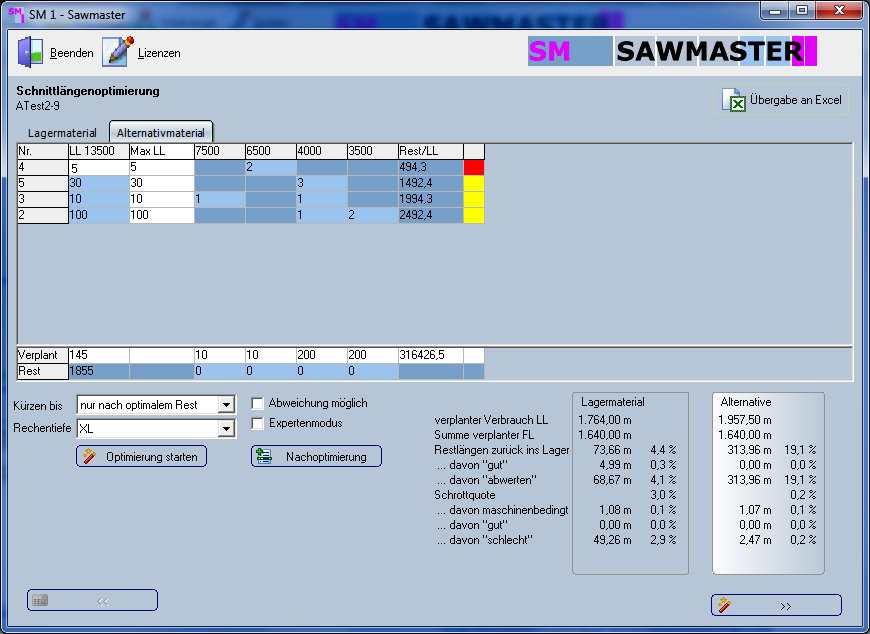Click the Max LL cell of row 4
Screen dimensions: 870x634
coord(161,168)
